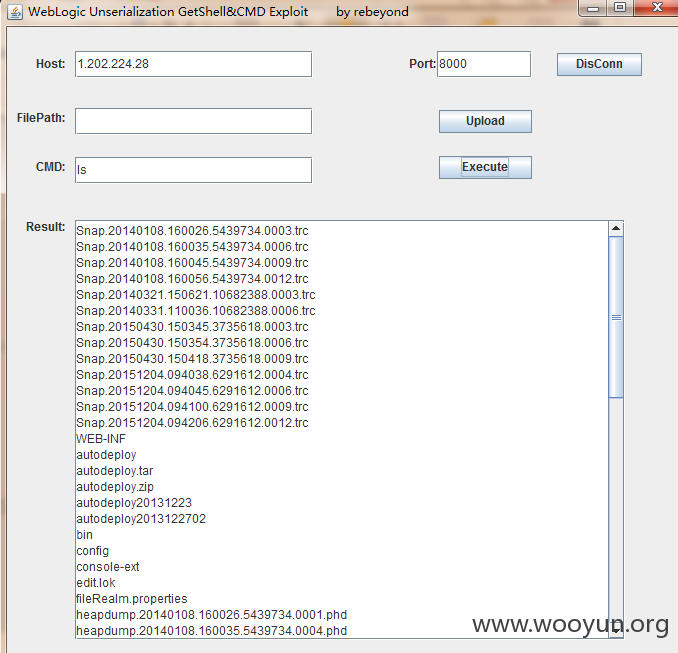678x653 pixels.
Task: Click the bin entry in results
Action: [x=84, y=535]
